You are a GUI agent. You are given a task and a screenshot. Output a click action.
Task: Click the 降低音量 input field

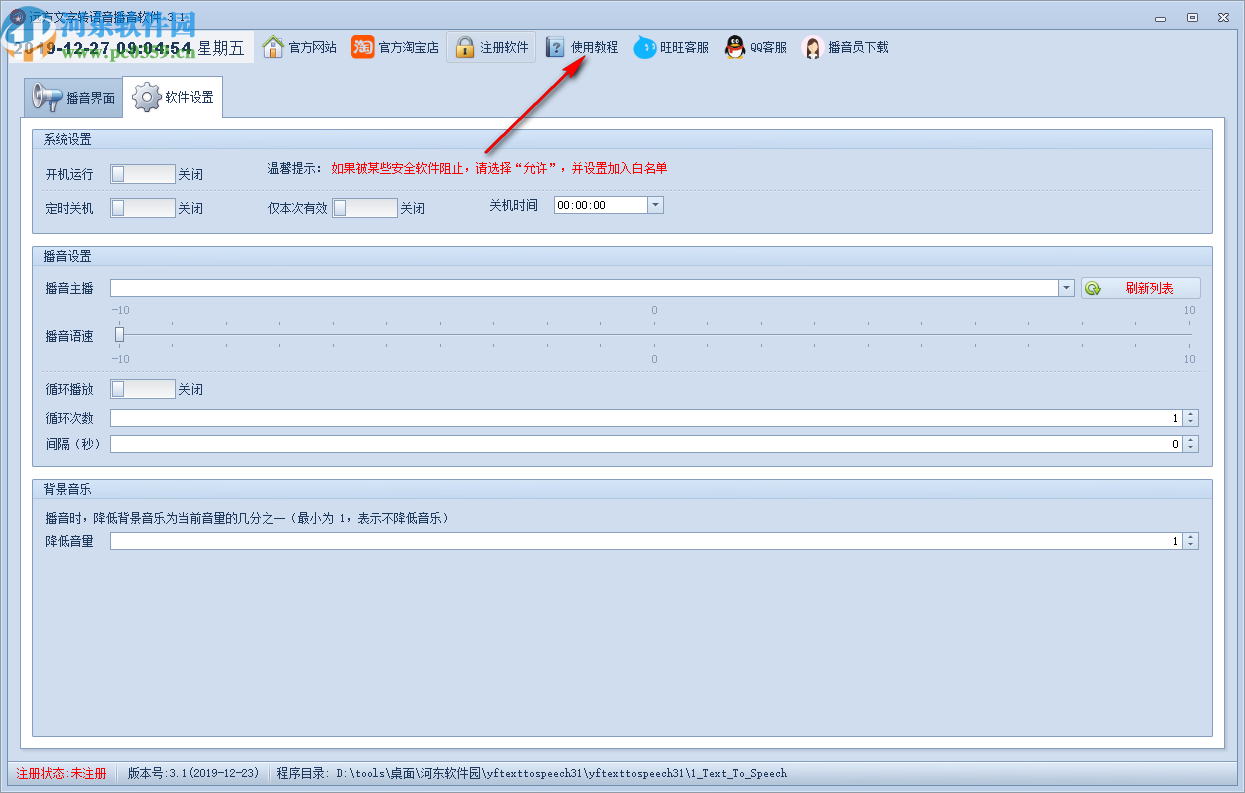pos(646,541)
